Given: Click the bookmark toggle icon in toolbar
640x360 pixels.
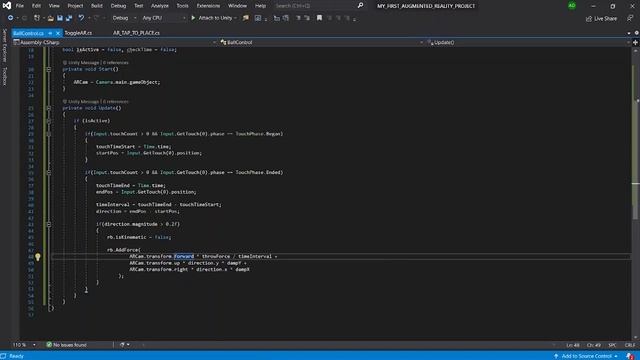Looking at the screenshot, I should click(320, 18).
